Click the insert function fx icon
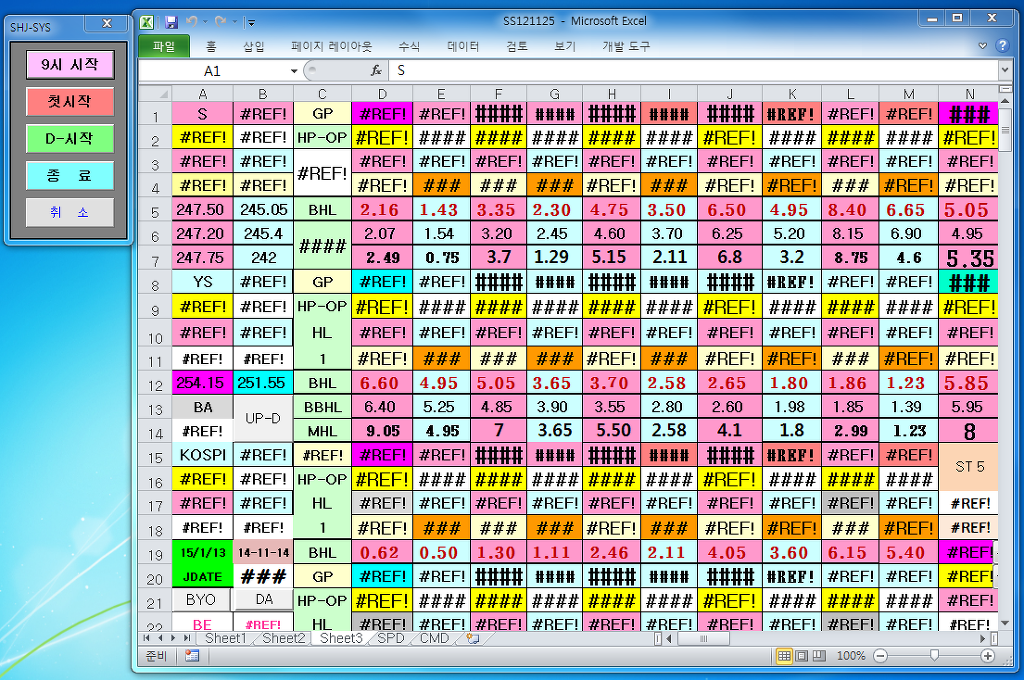This screenshot has width=1024, height=680. [x=376, y=71]
